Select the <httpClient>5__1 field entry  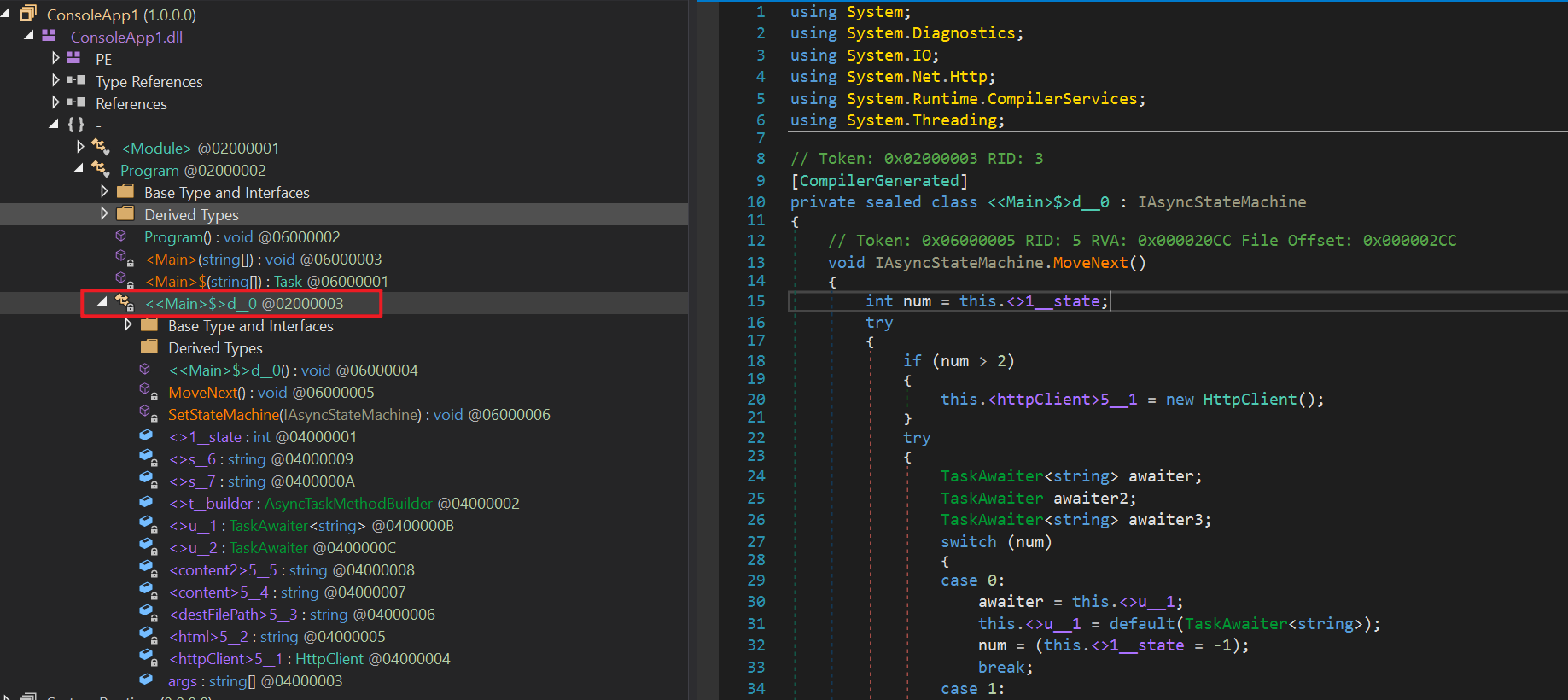[x=225, y=659]
